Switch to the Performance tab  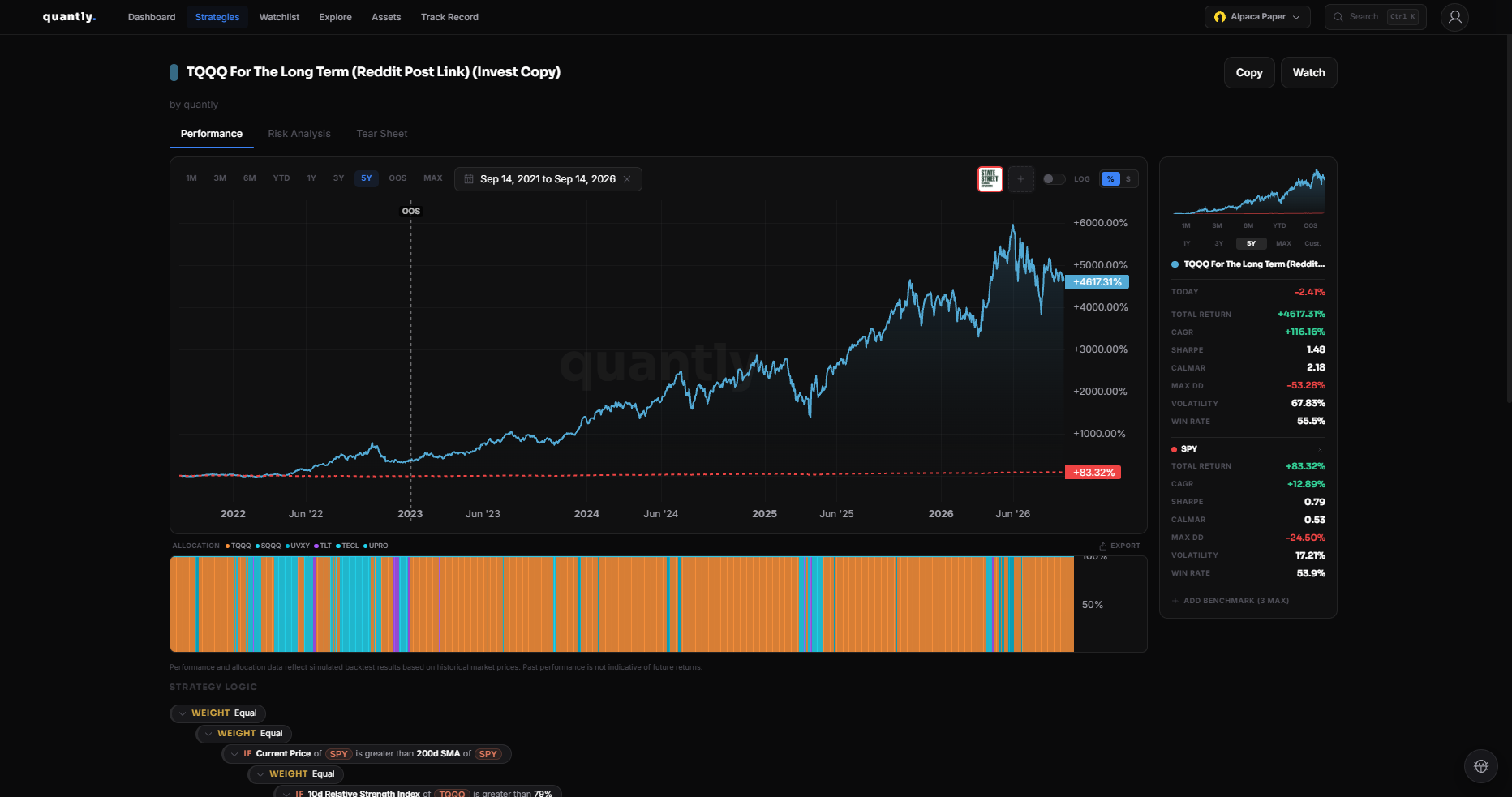tap(212, 134)
